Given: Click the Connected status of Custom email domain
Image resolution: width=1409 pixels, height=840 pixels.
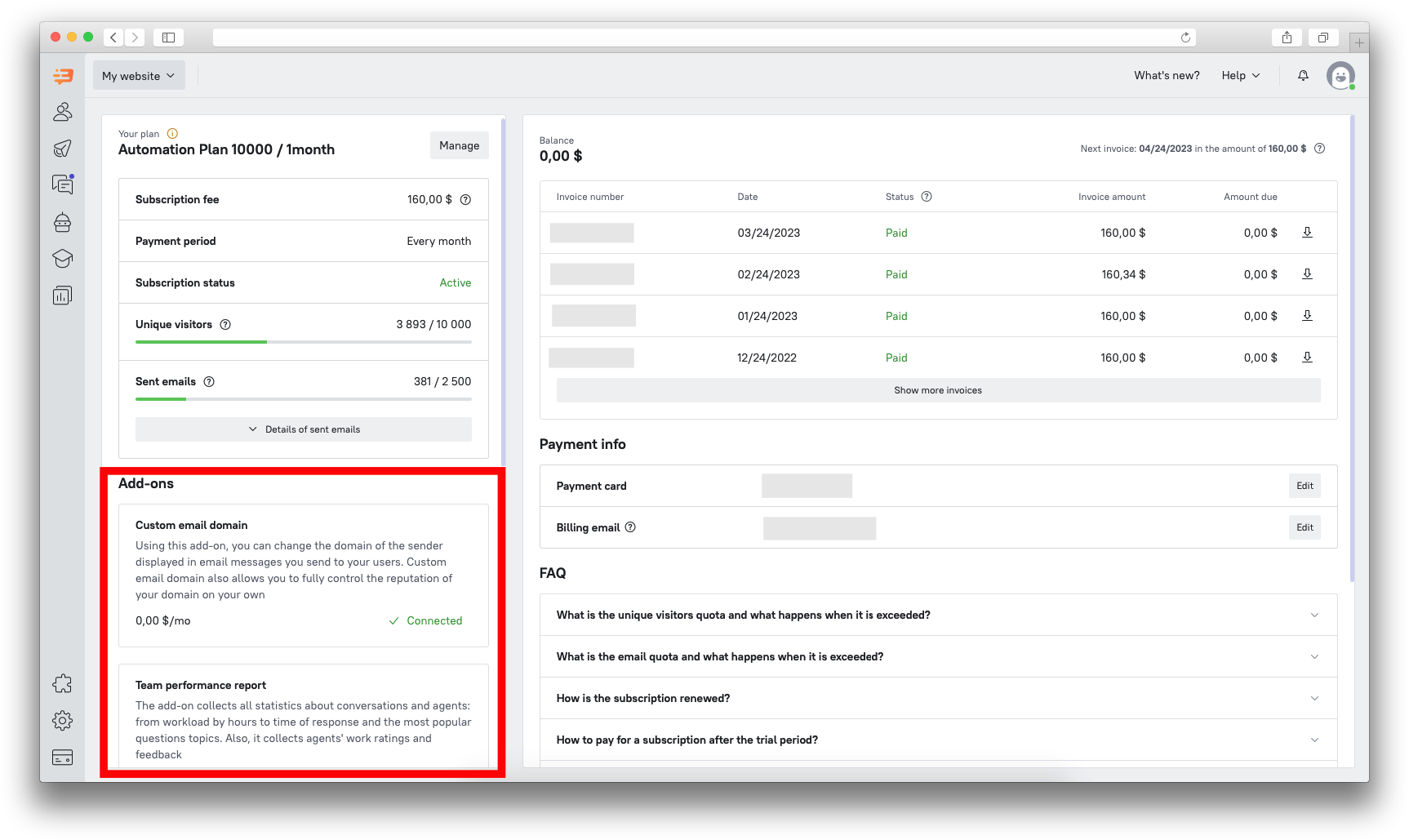Looking at the screenshot, I should [425, 621].
